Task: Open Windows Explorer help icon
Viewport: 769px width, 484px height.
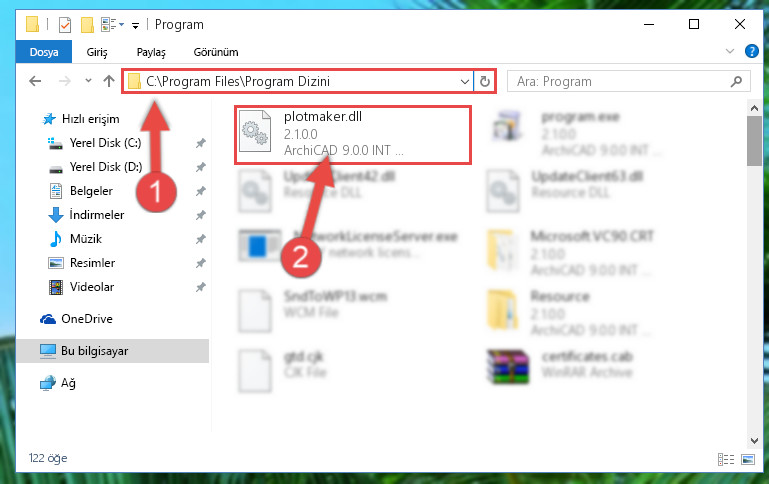Action: point(751,51)
